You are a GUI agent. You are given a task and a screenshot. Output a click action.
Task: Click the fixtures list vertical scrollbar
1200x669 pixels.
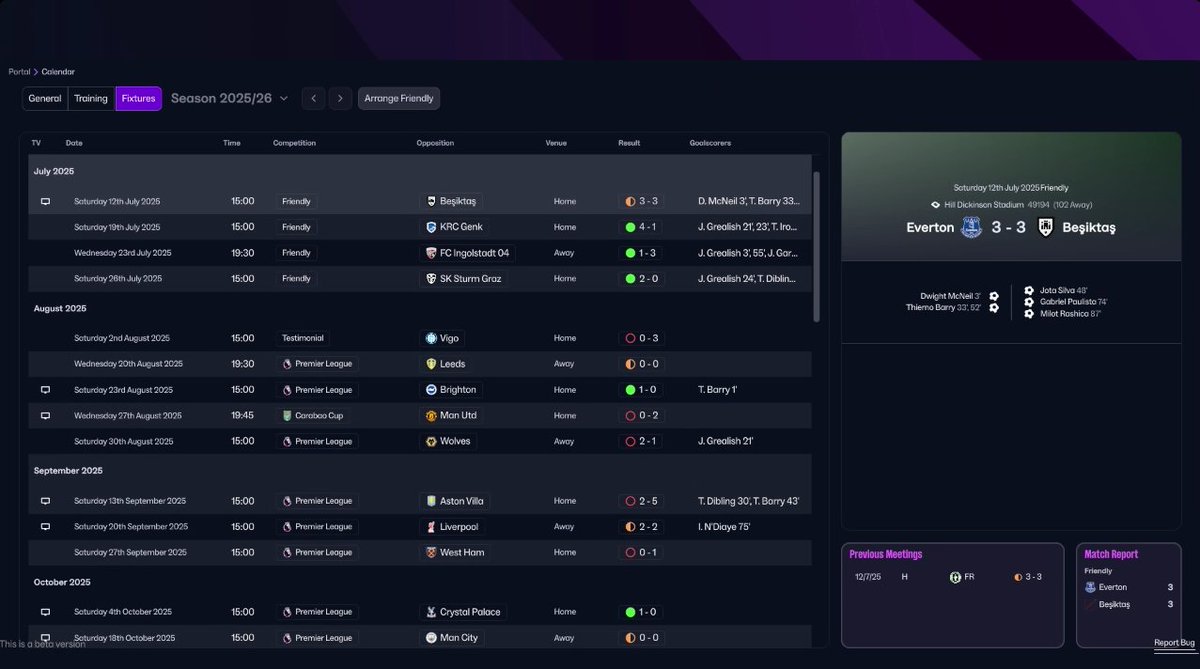(x=816, y=246)
